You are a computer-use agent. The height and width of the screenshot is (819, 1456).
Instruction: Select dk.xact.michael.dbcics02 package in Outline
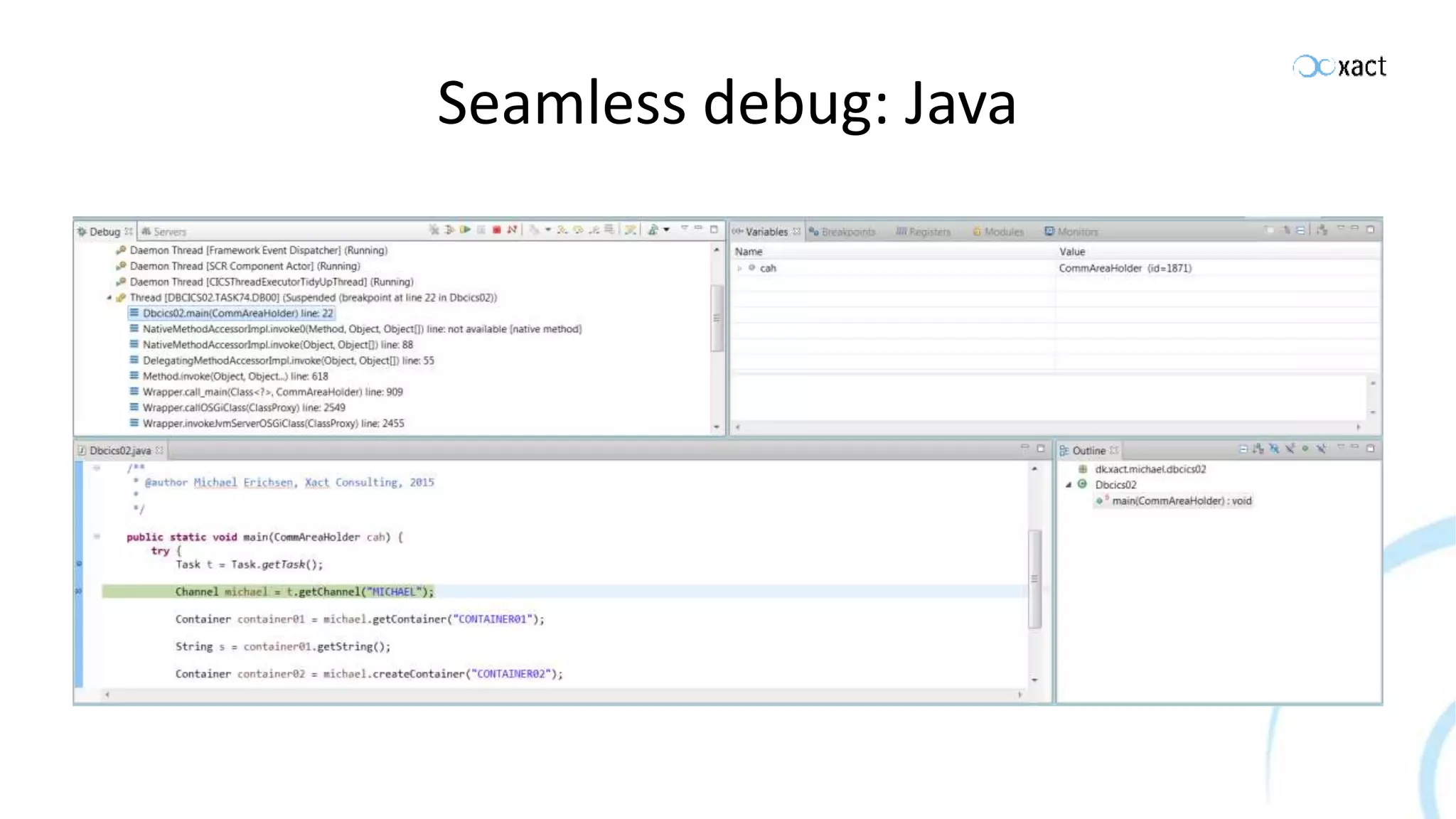click(x=1142, y=469)
